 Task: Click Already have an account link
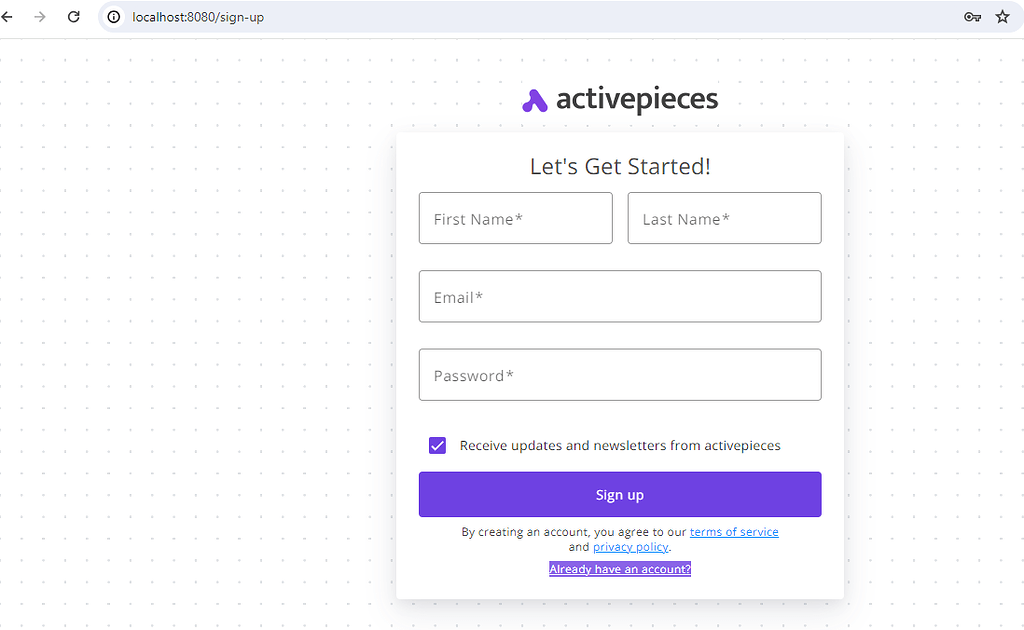click(620, 568)
